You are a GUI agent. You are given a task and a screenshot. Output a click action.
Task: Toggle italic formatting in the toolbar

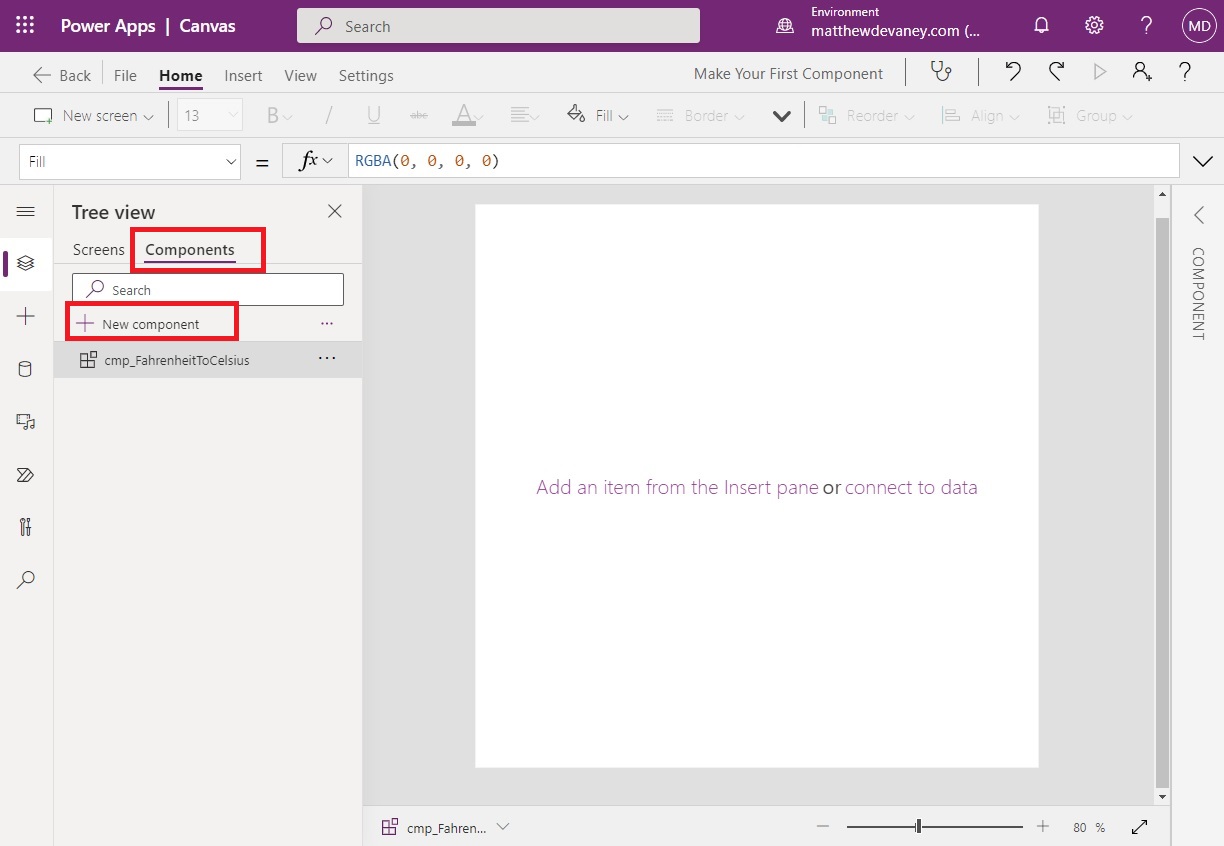(x=327, y=115)
